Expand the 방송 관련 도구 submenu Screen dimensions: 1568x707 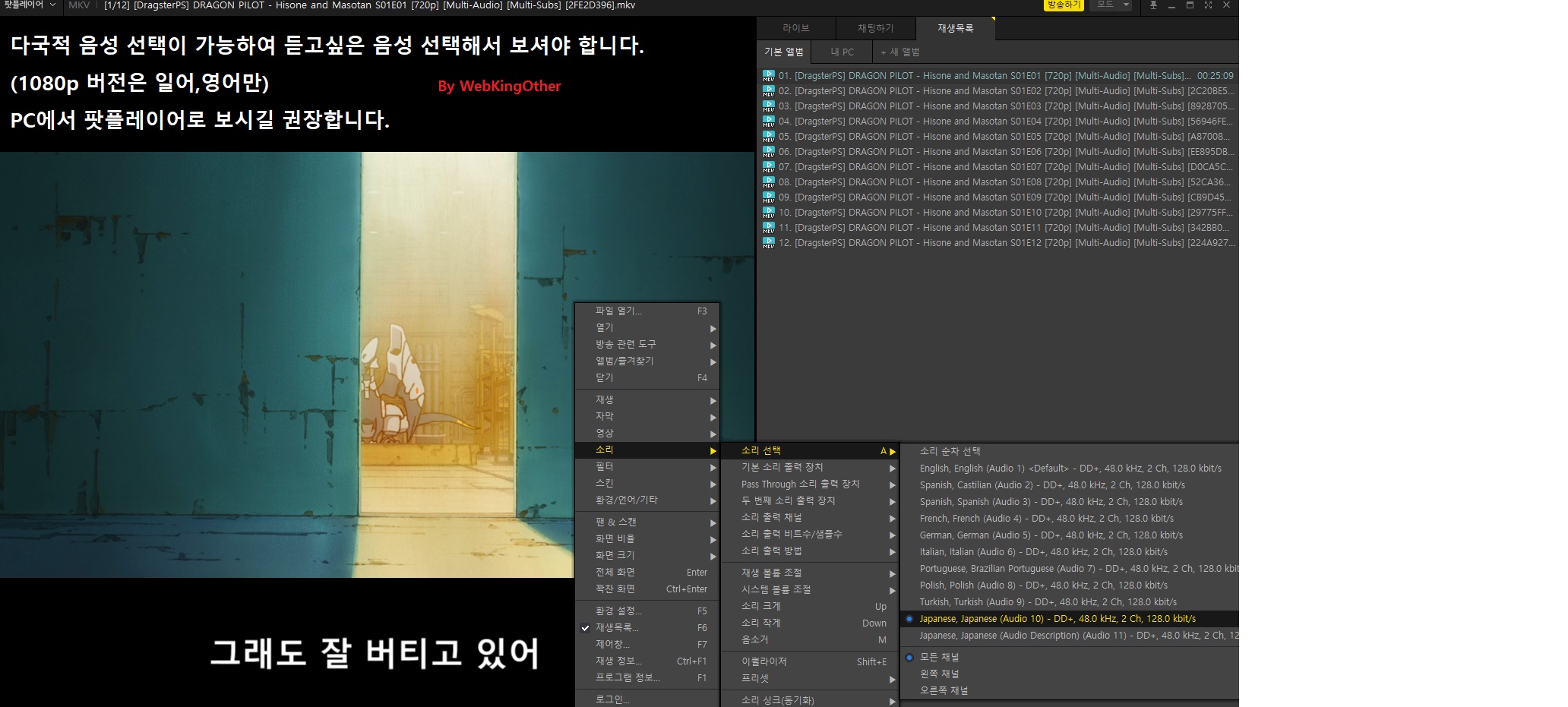647,345
